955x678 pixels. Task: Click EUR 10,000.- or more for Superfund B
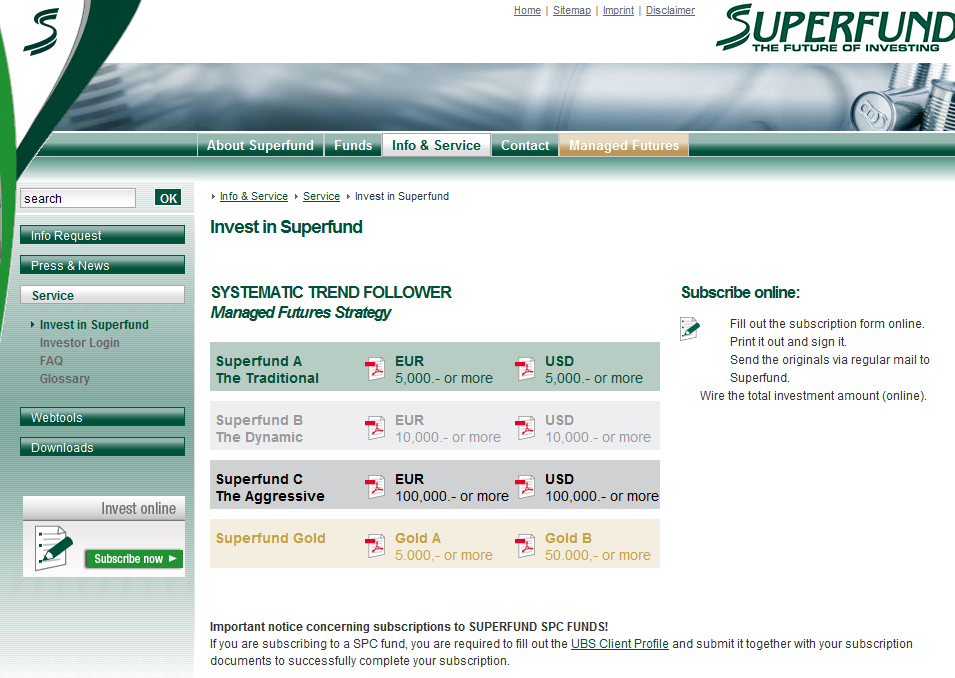[448, 429]
